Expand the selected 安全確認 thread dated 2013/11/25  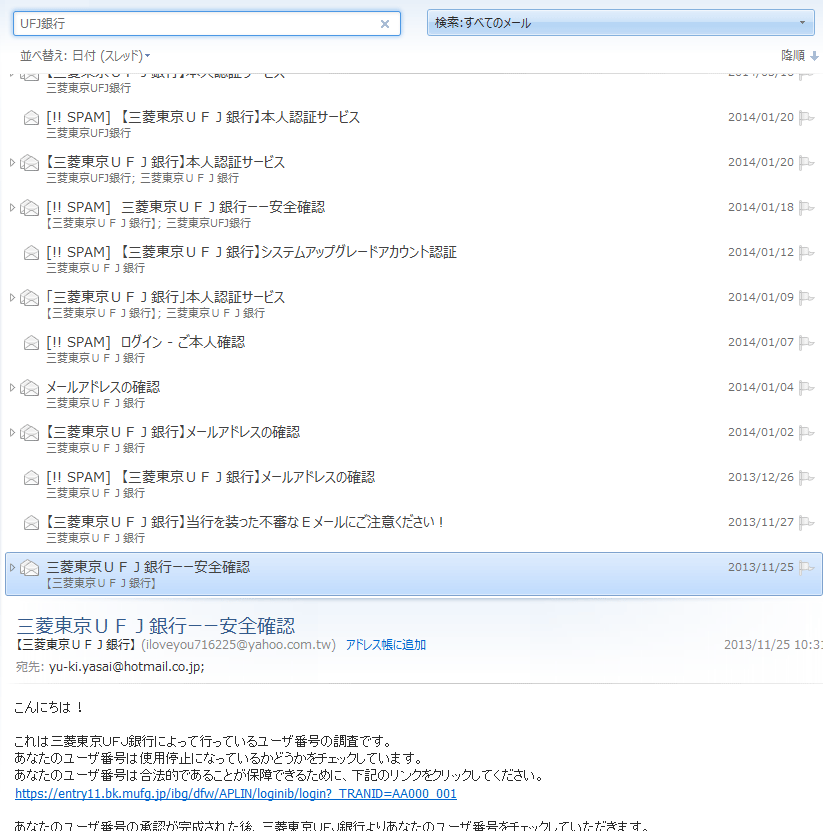[12, 568]
